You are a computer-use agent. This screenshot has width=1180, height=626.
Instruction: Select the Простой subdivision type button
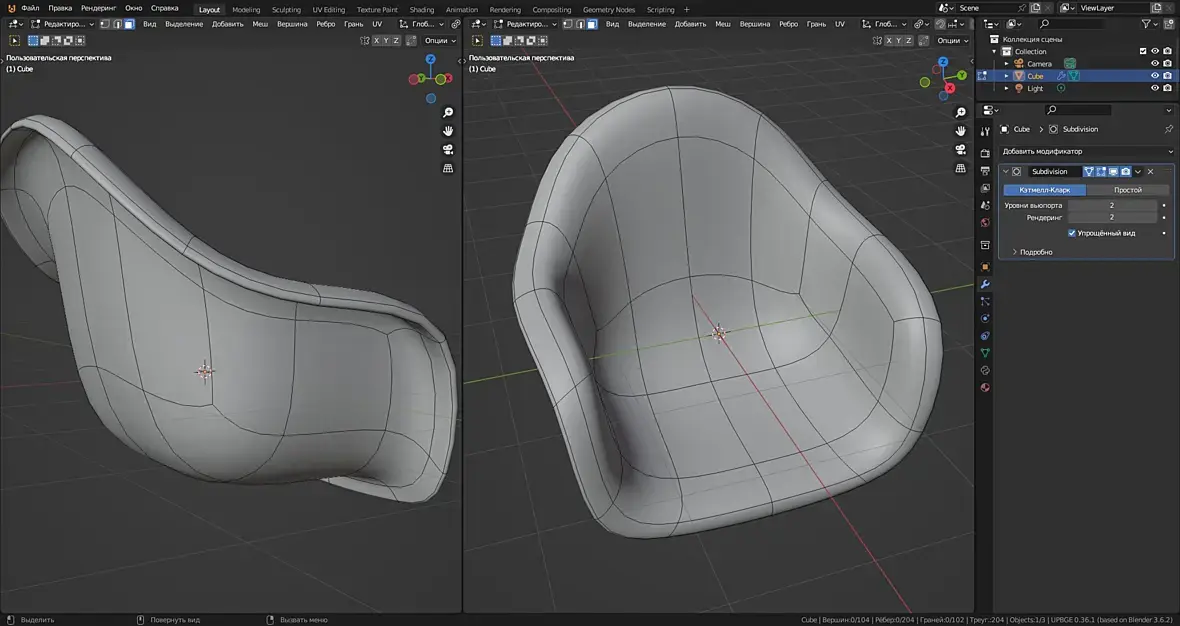1128,190
